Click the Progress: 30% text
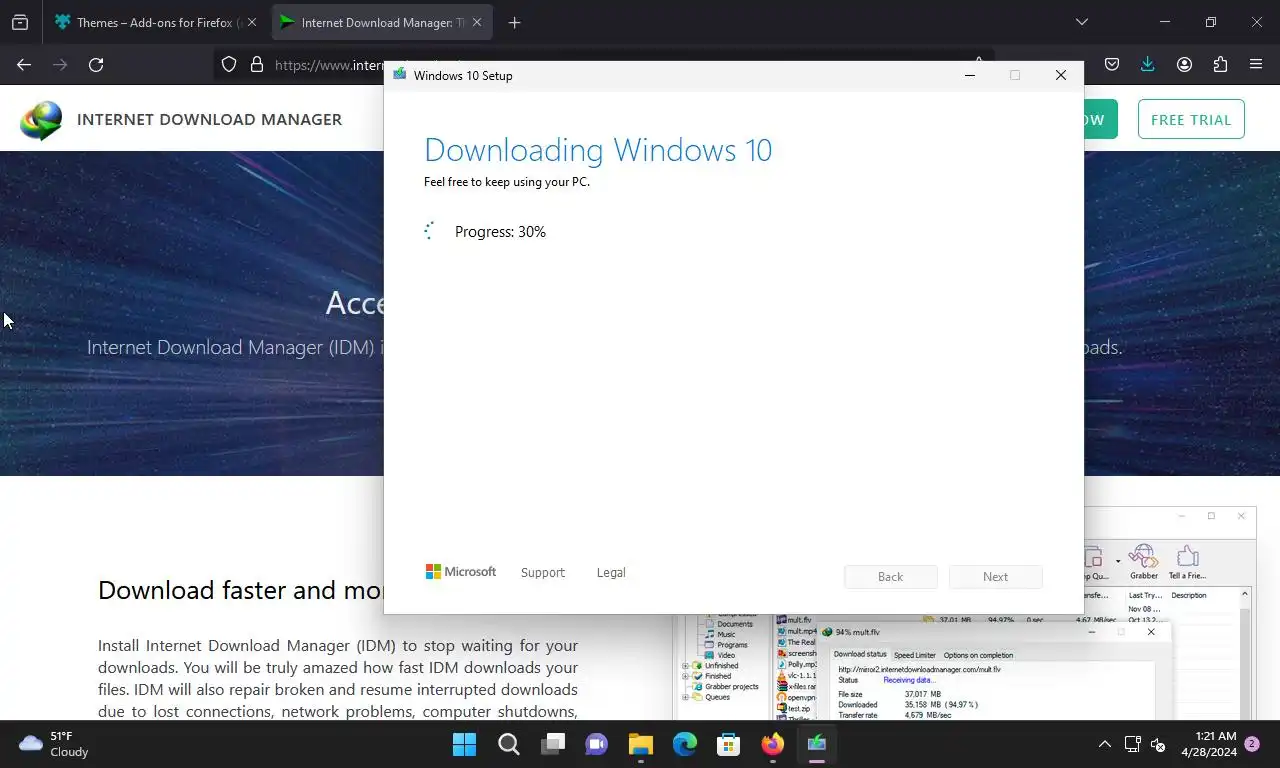 (500, 232)
